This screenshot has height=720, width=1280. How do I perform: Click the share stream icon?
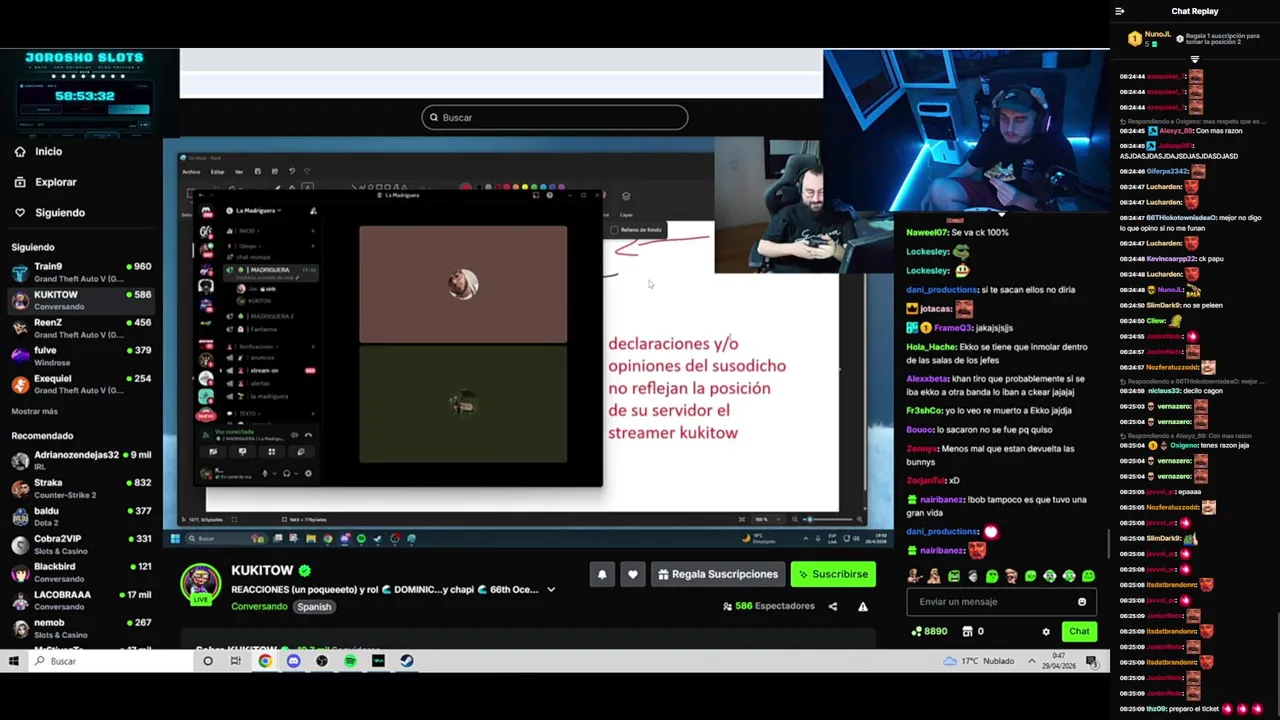832,606
